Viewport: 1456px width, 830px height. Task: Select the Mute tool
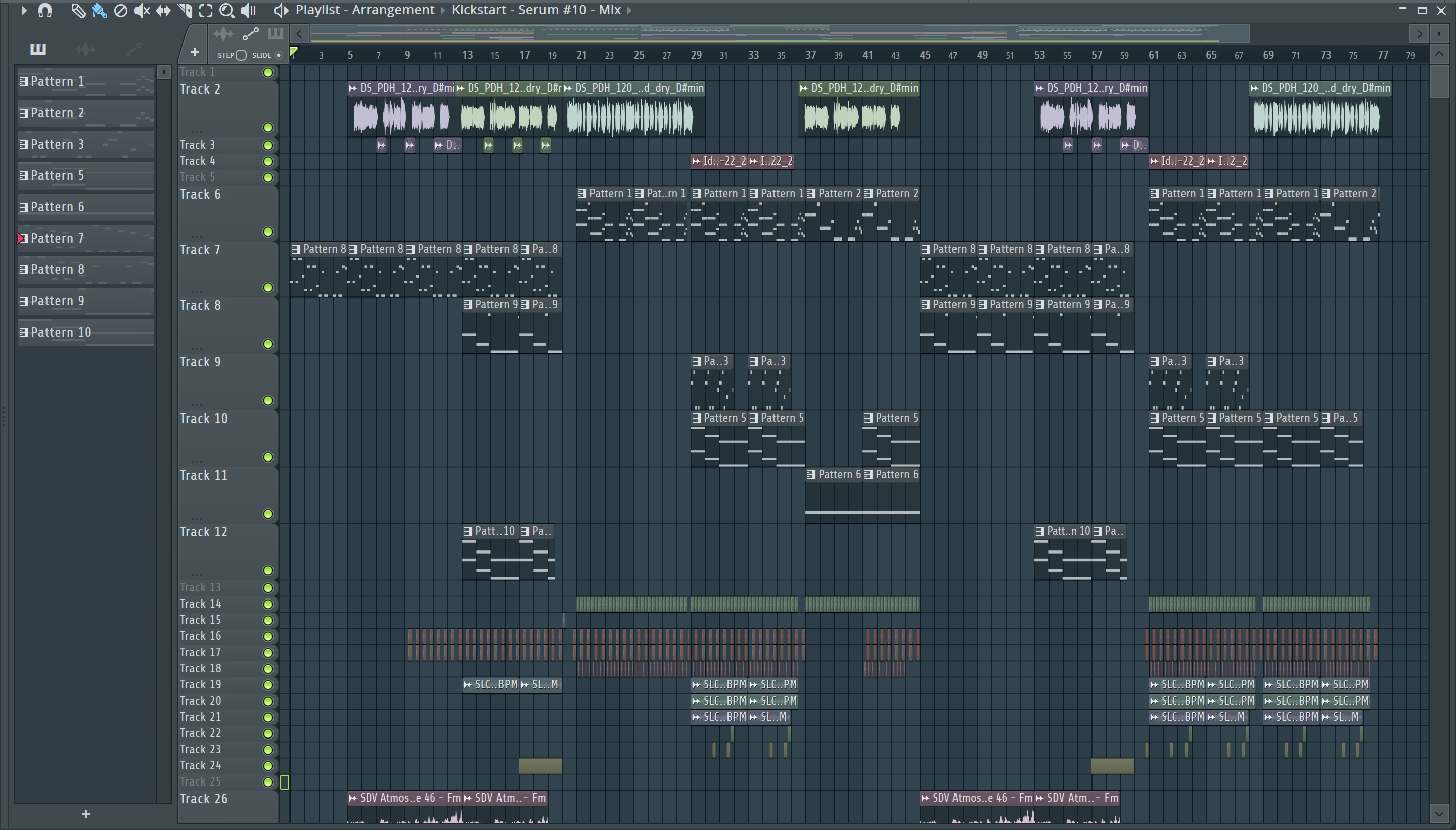[142, 10]
